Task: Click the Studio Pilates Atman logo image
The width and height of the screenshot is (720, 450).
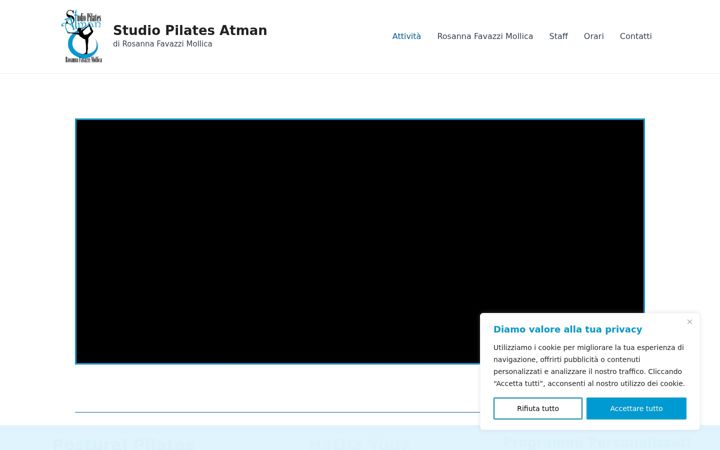Action: click(x=82, y=36)
